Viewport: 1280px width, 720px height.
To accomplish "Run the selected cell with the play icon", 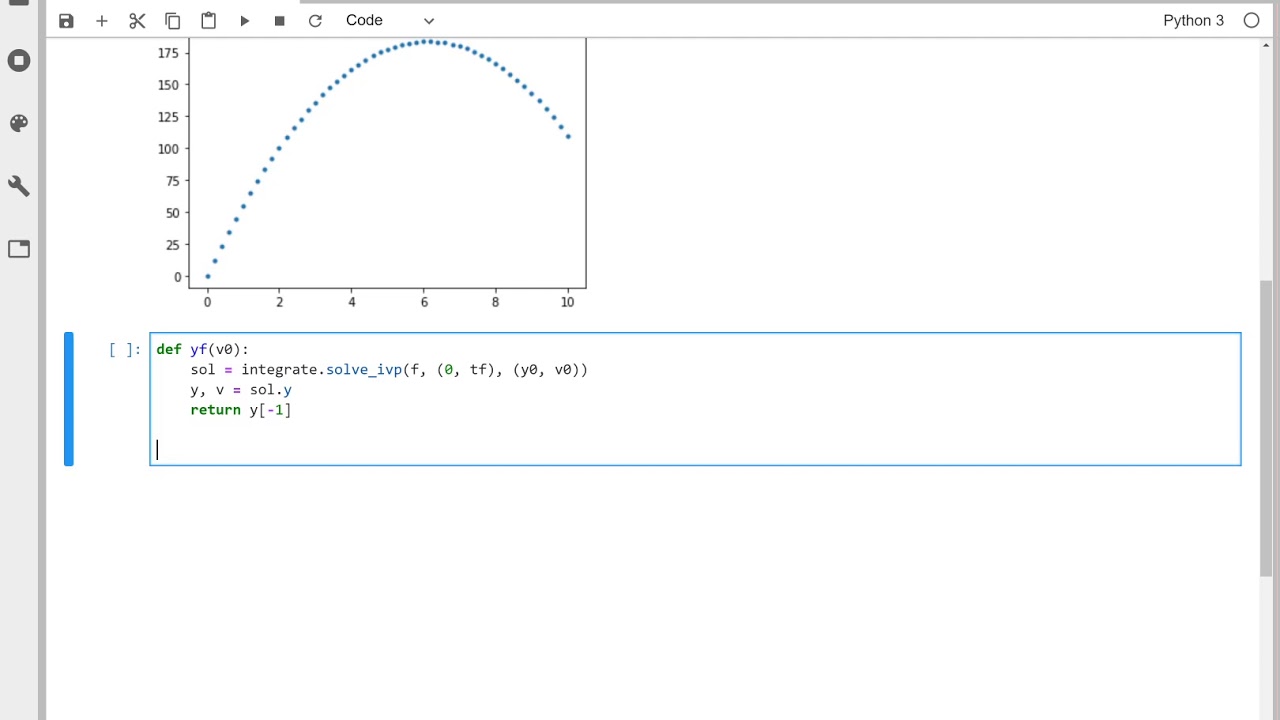I will pos(244,20).
